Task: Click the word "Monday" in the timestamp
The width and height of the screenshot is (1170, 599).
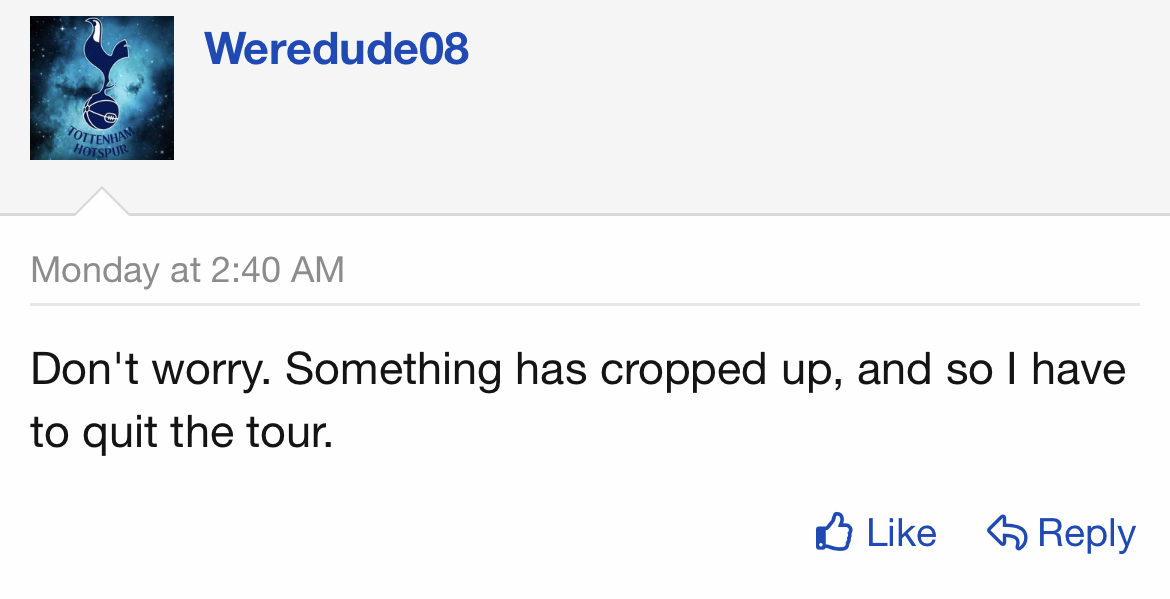Action: tap(95, 270)
